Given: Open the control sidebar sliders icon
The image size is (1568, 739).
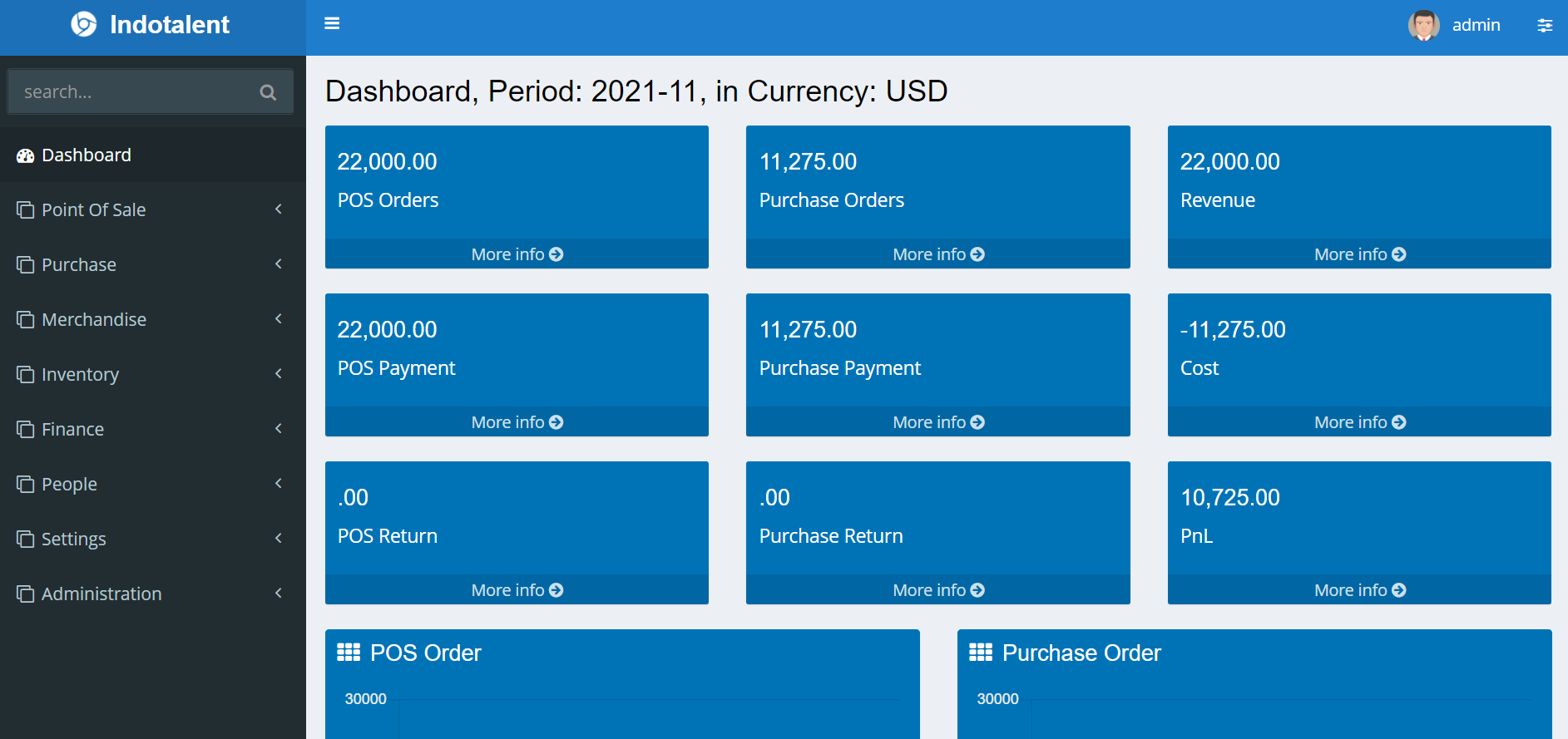Looking at the screenshot, I should point(1544,26).
